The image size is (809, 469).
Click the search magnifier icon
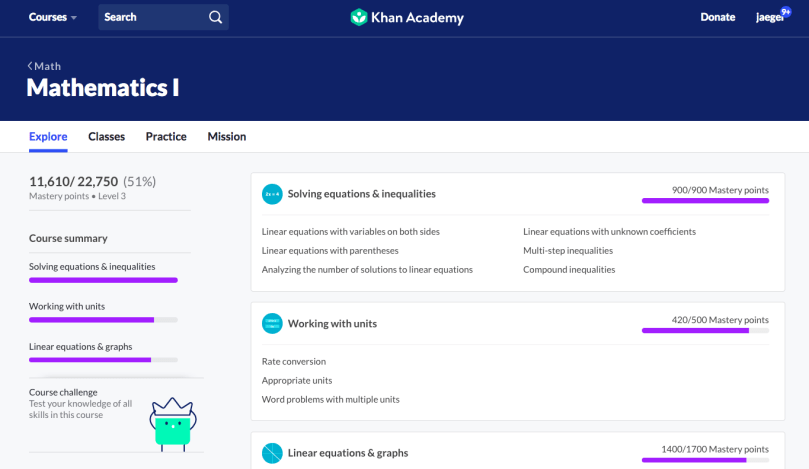(x=216, y=17)
